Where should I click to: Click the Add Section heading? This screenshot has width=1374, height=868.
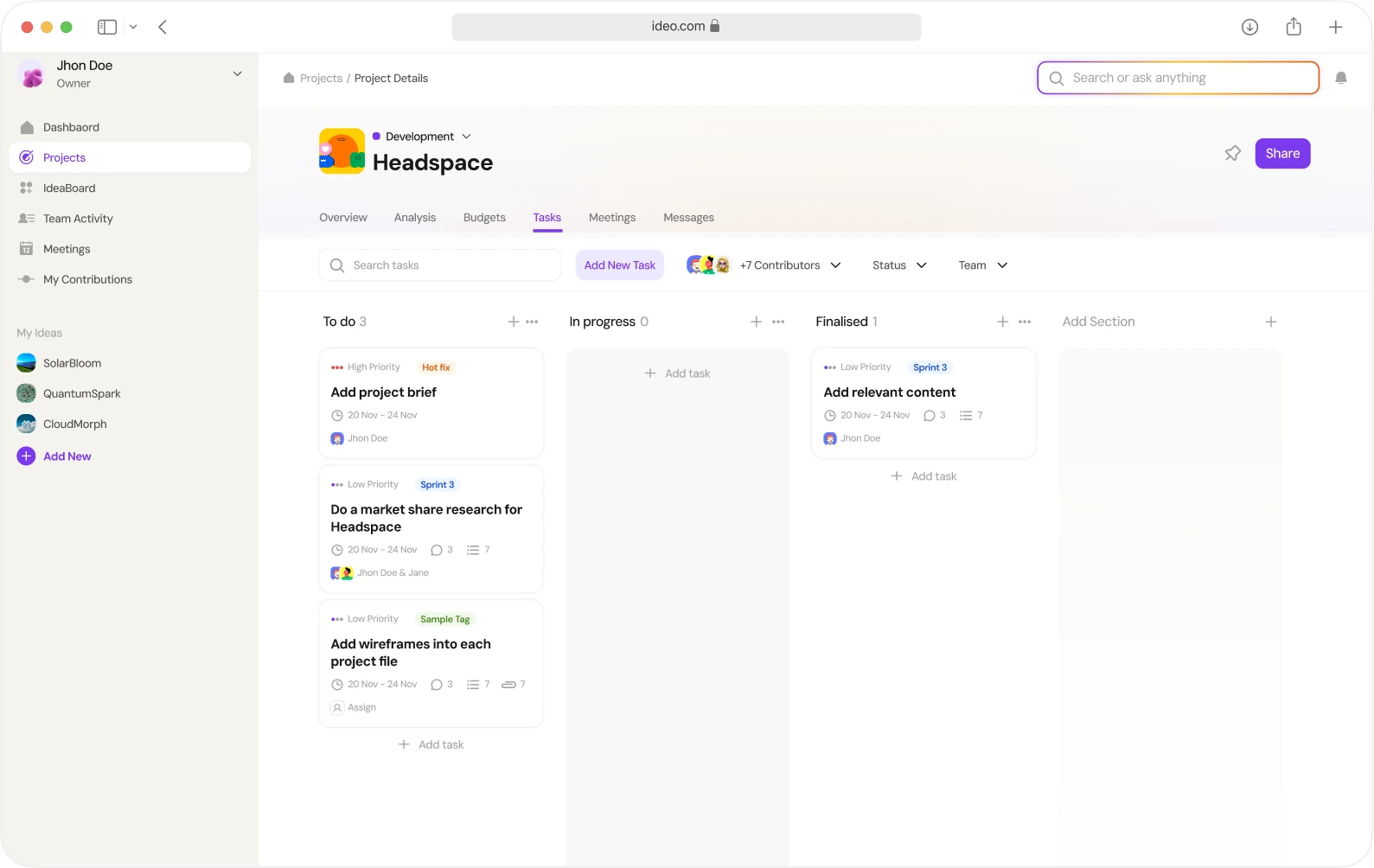(x=1099, y=322)
